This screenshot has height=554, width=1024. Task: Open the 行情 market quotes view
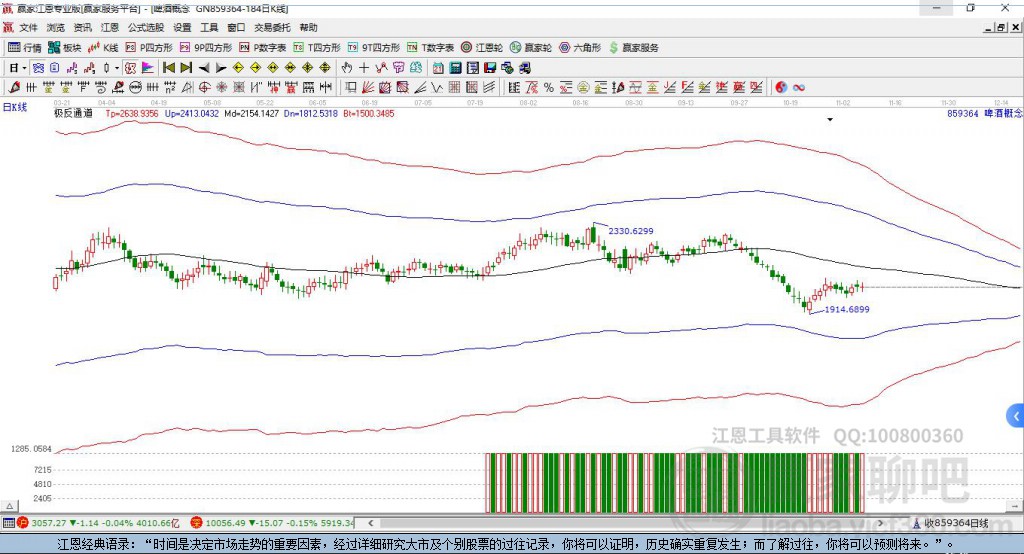click(25, 47)
